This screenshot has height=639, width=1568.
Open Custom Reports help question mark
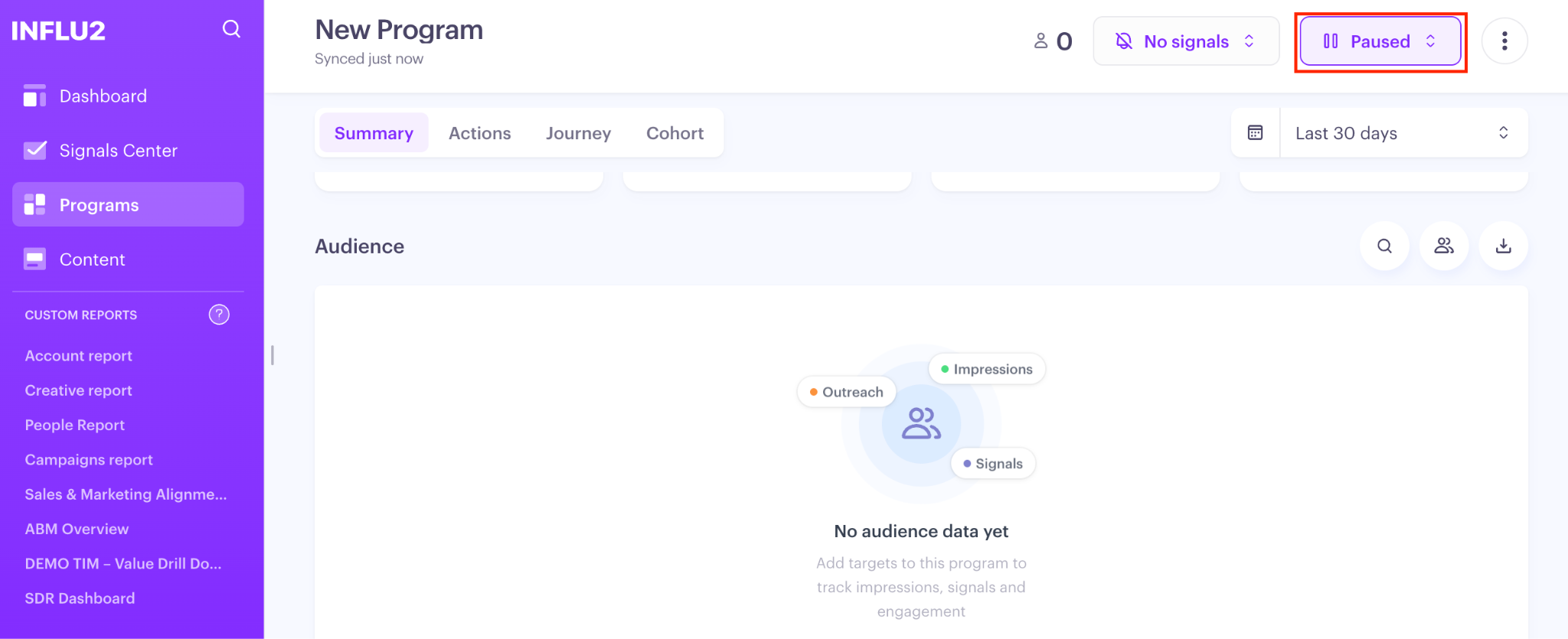click(x=219, y=315)
